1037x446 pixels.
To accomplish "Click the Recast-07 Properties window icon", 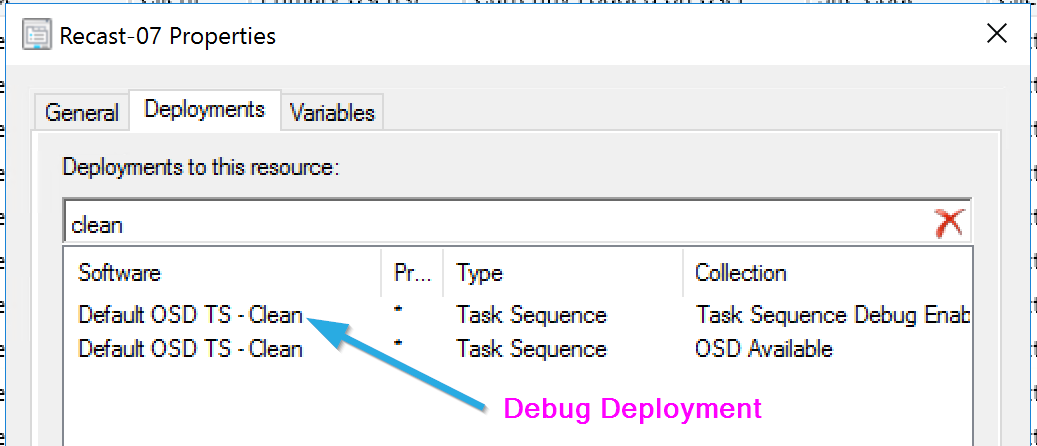I will 37,37.
